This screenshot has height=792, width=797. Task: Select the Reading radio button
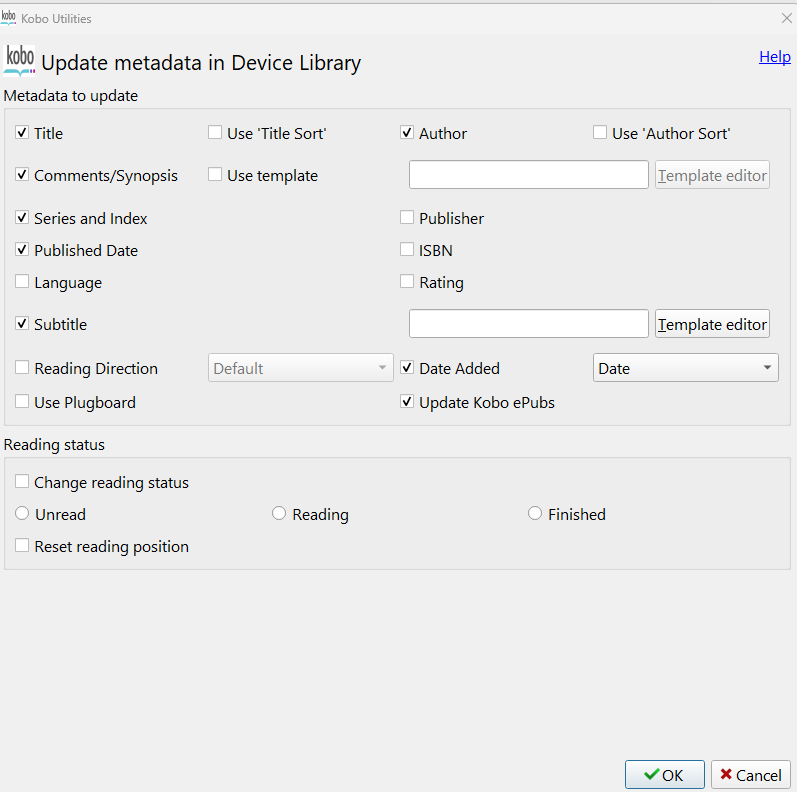pyautogui.click(x=279, y=513)
